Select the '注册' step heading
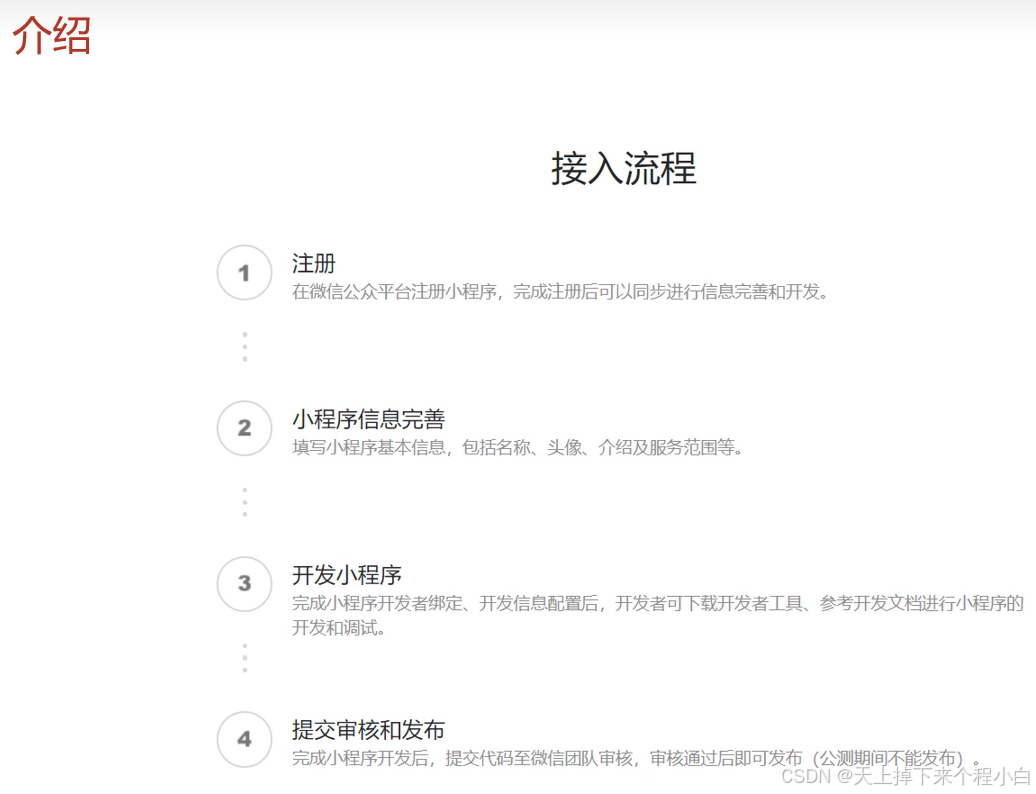 coord(314,264)
